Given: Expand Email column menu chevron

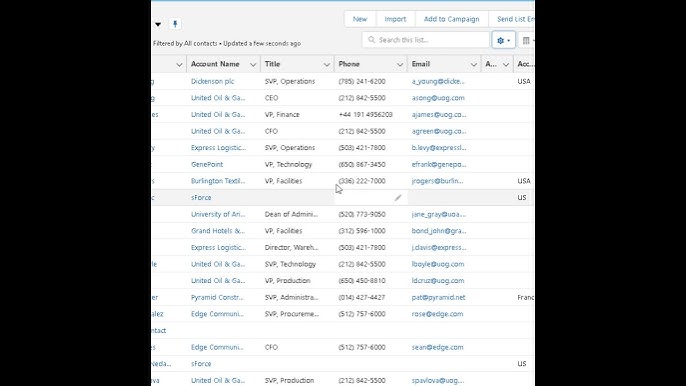Looking at the screenshot, I should click(473, 65).
